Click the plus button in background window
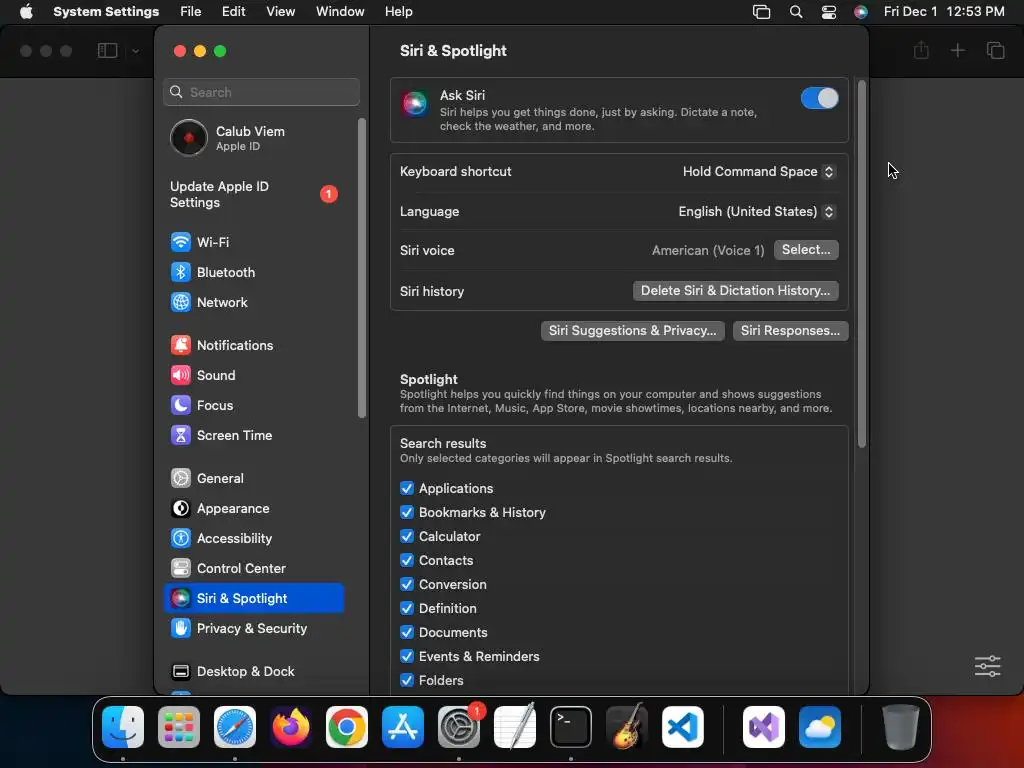Image resolution: width=1024 pixels, height=768 pixels. tap(957, 50)
